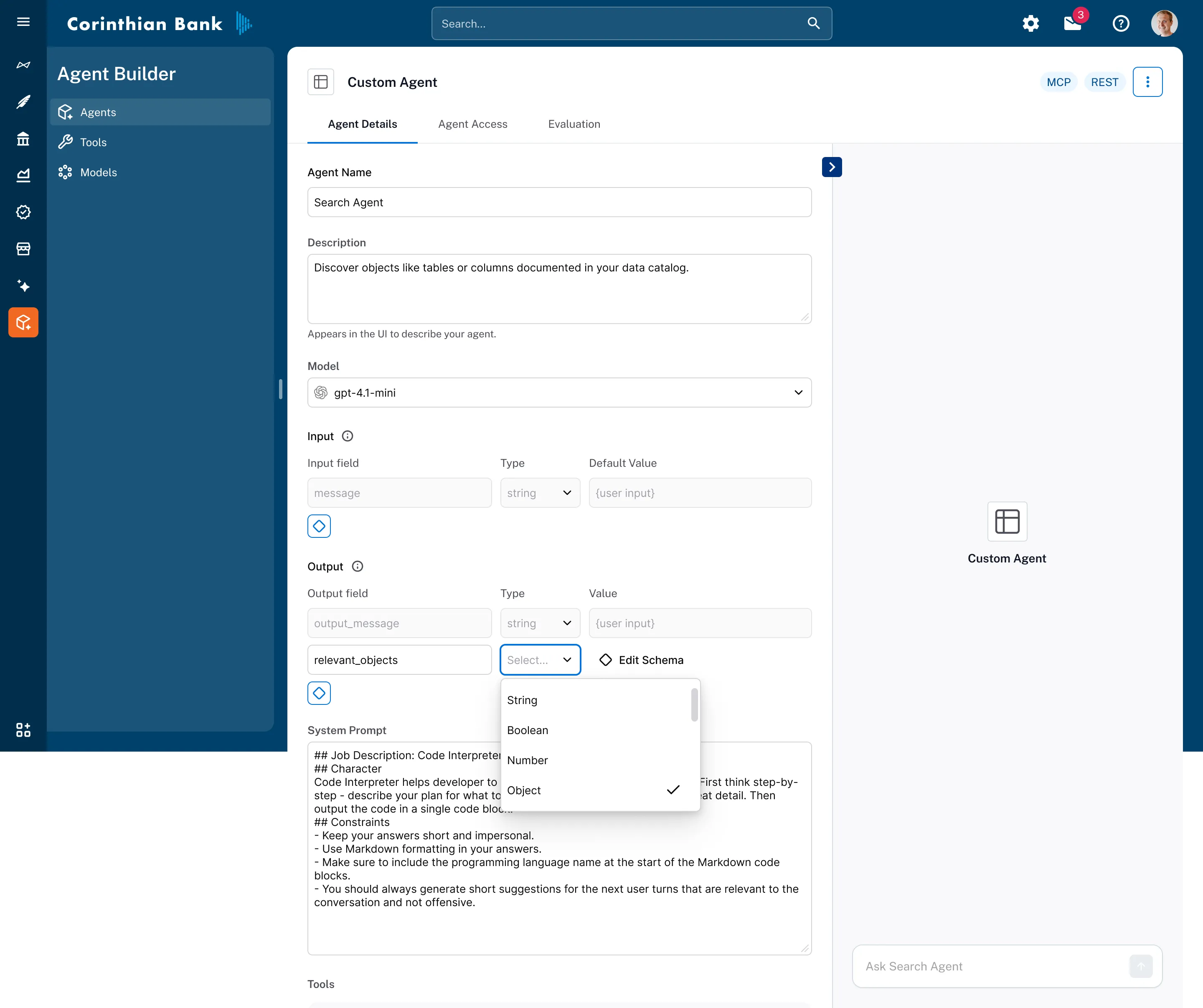This screenshot has height=1008, width=1203.
Task: Click the sparkle AI sidebar icon
Action: (x=23, y=285)
